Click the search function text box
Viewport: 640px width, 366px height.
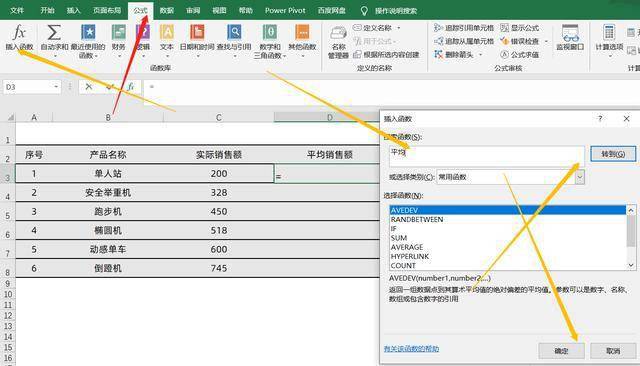pyautogui.click(x=487, y=156)
